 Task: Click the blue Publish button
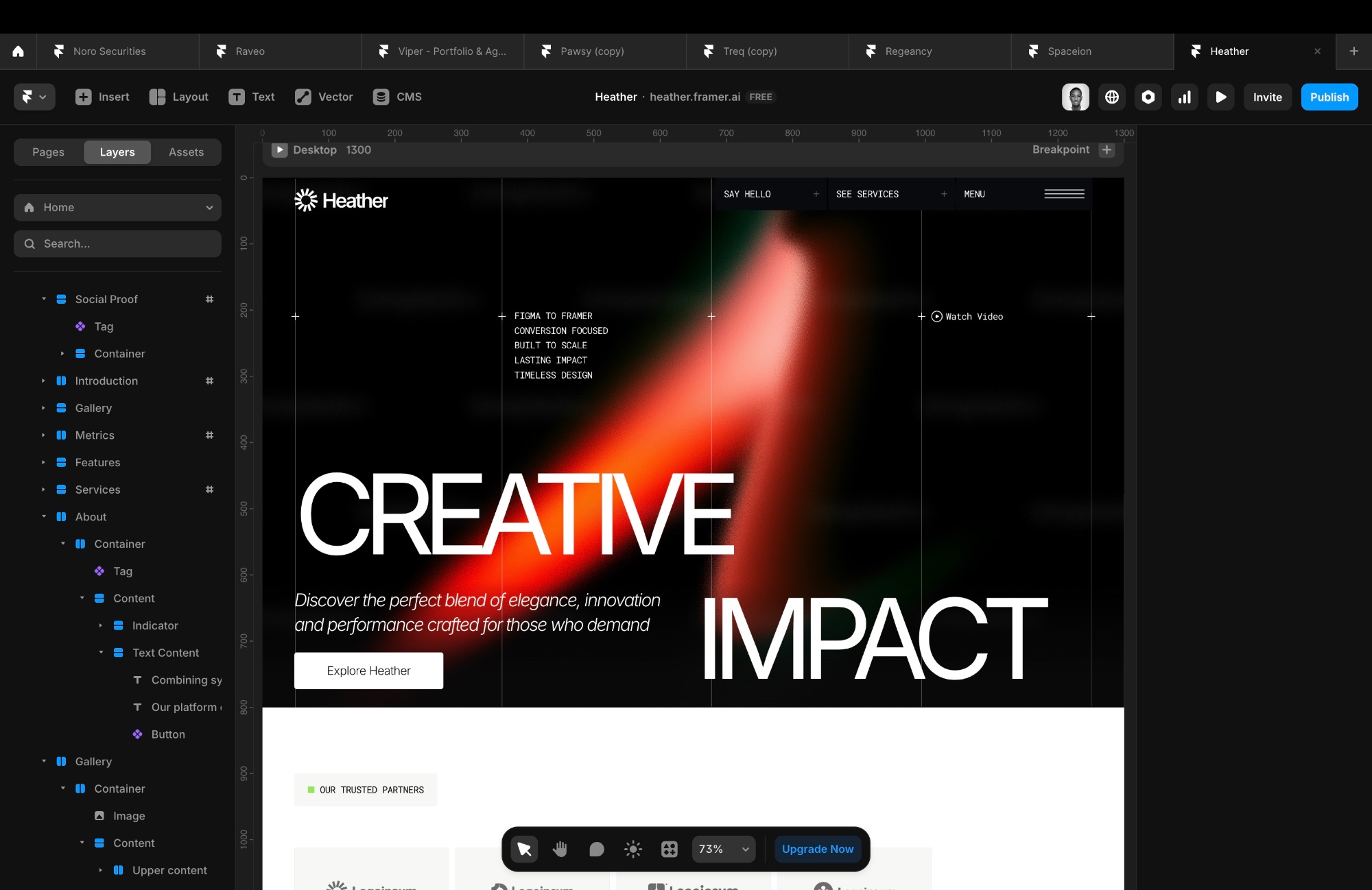coord(1329,97)
